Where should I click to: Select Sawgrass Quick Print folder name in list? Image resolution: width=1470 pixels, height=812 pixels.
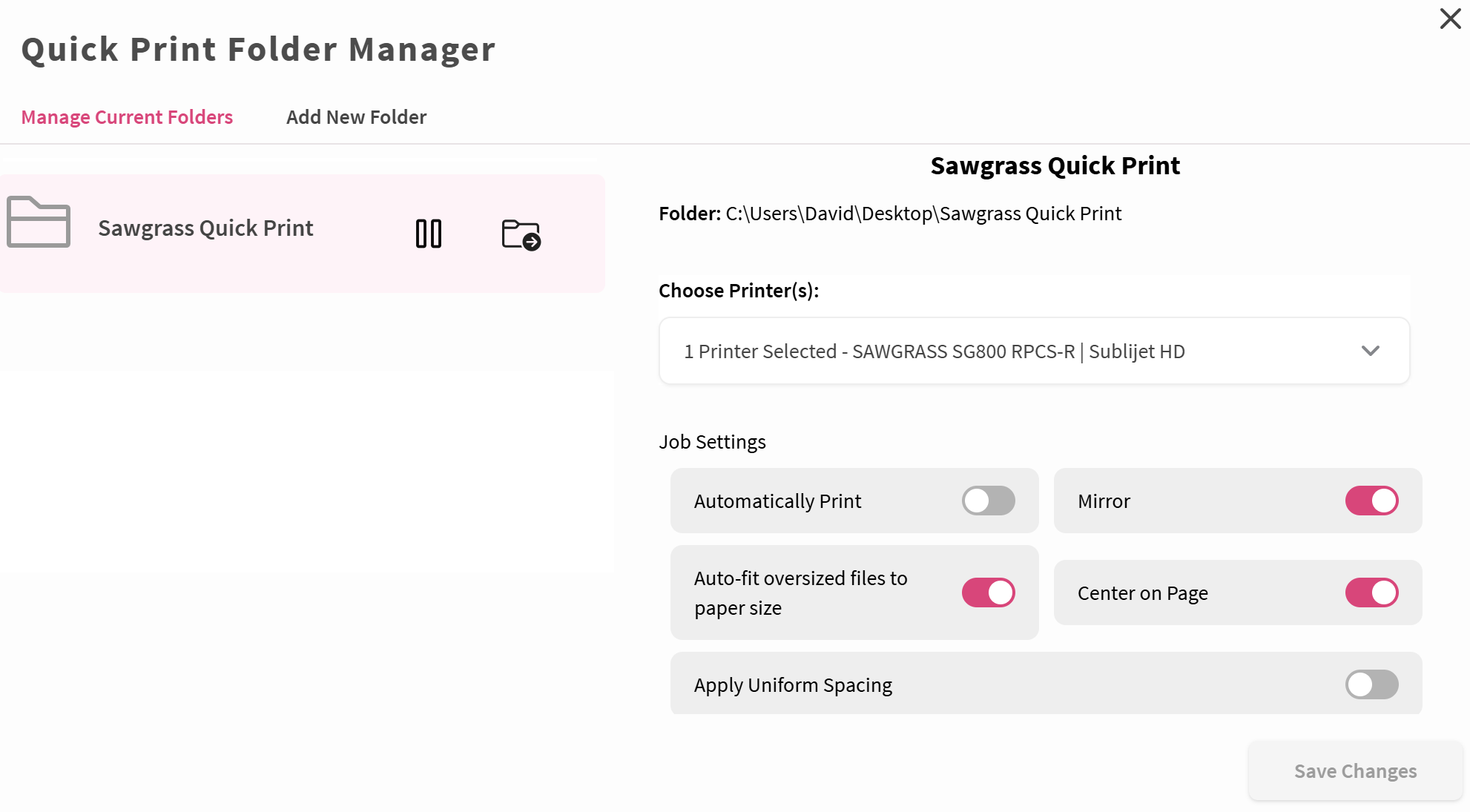[x=205, y=228]
